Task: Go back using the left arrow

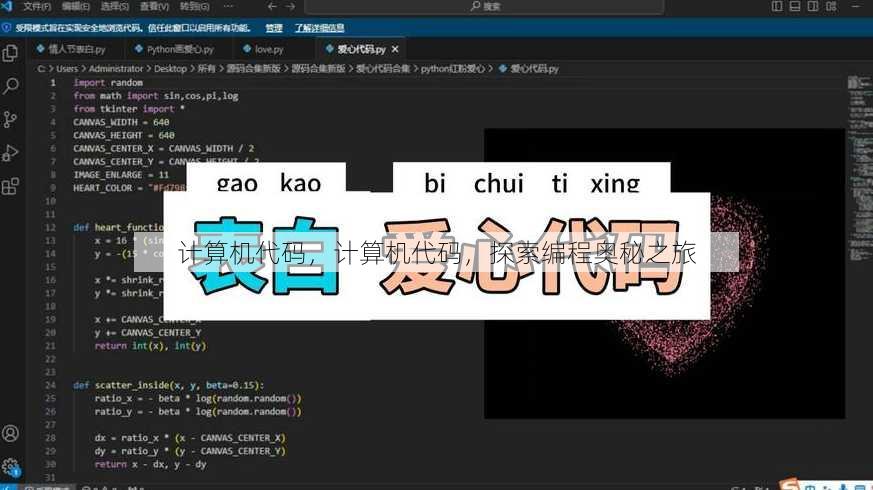Action: tap(272, 7)
